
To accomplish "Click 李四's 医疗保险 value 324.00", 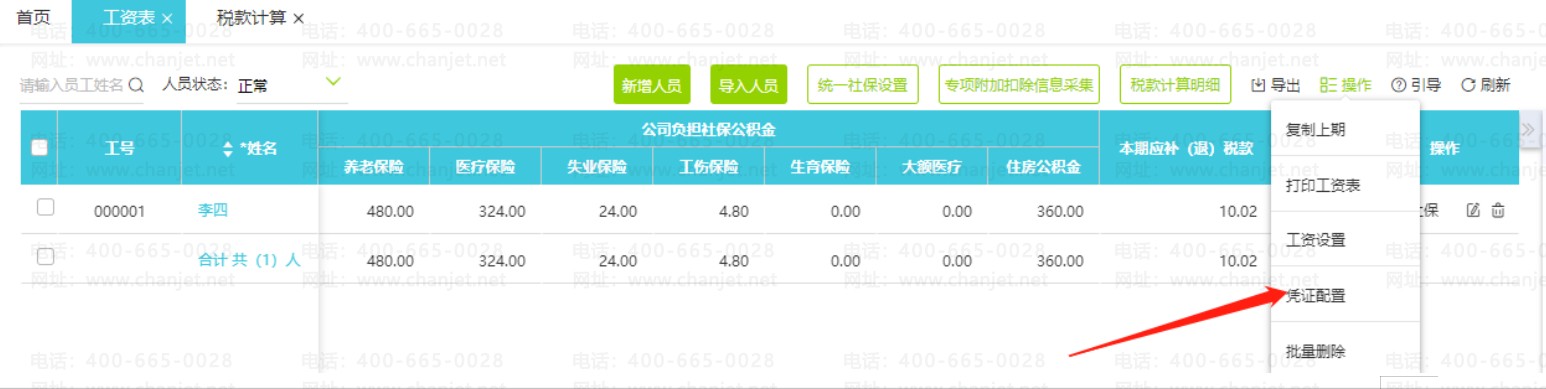I will [x=502, y=211].
